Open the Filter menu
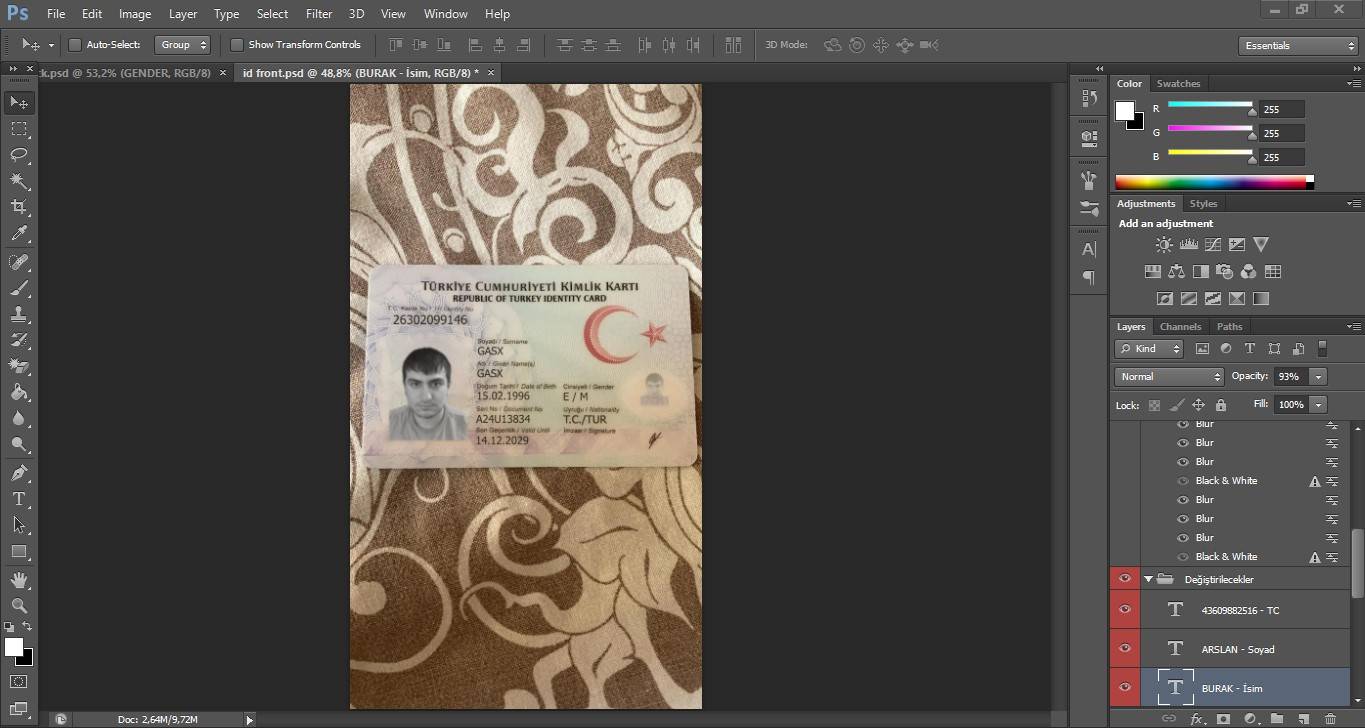The width and height of the screenshot is (1365, 728). [319, 14]
